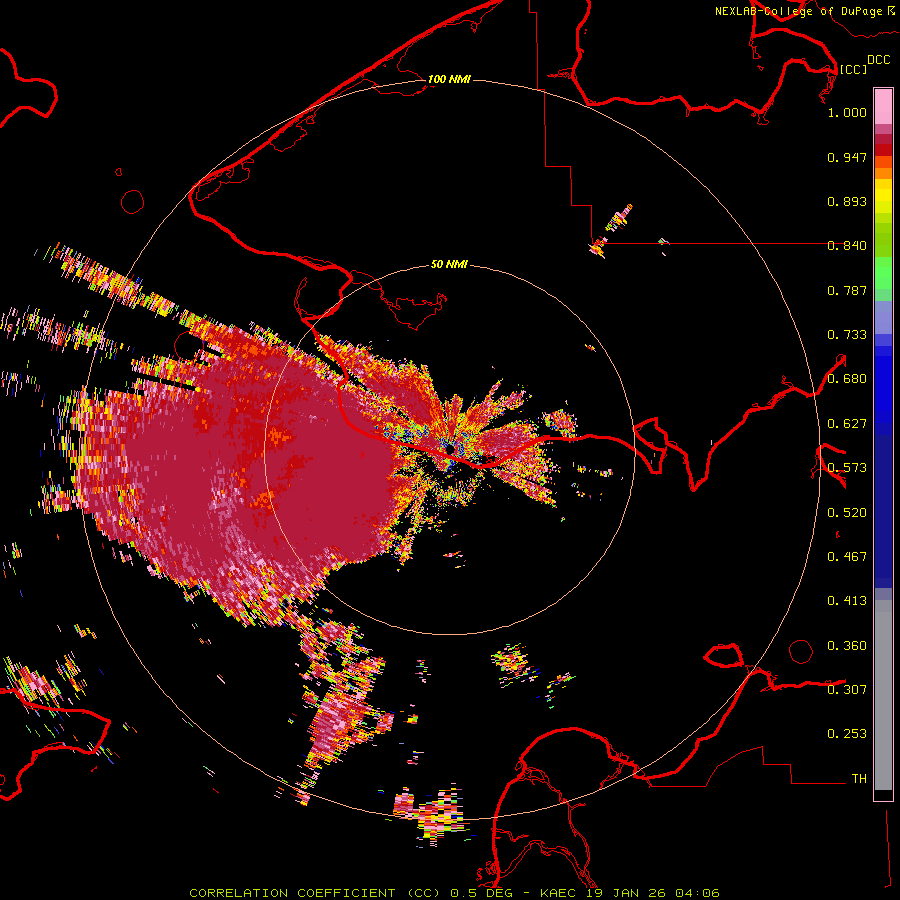Select the 0.947 scale value
The height and width of the screenshot is (900, 900).
pyautogui.click(x=847, y=157)
